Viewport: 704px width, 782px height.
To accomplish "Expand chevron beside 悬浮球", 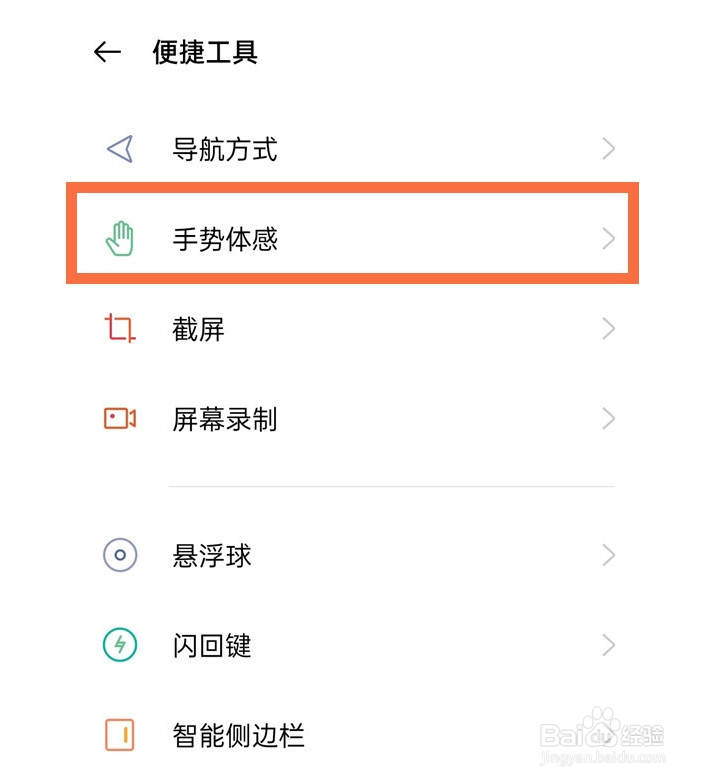I will pyautogui.click(x=608, y=555).
